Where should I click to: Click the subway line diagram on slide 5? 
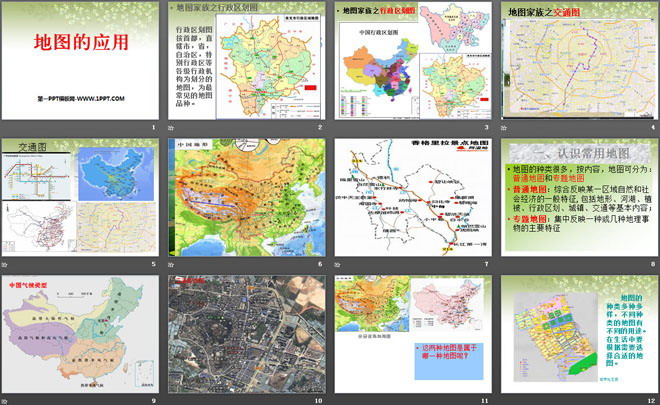click(x=34, y=178)
